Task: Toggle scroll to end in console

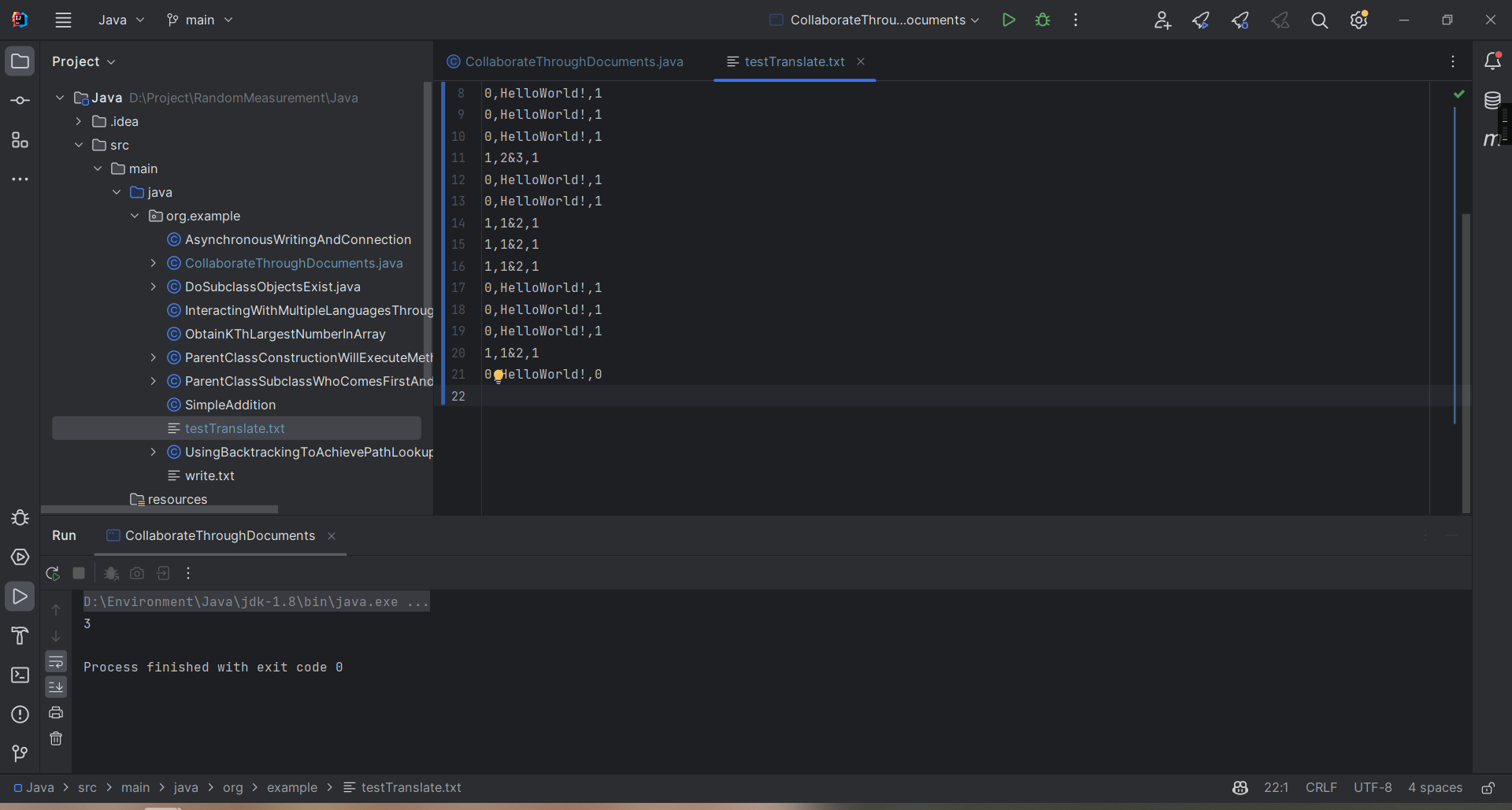Action: click(56, 687)
